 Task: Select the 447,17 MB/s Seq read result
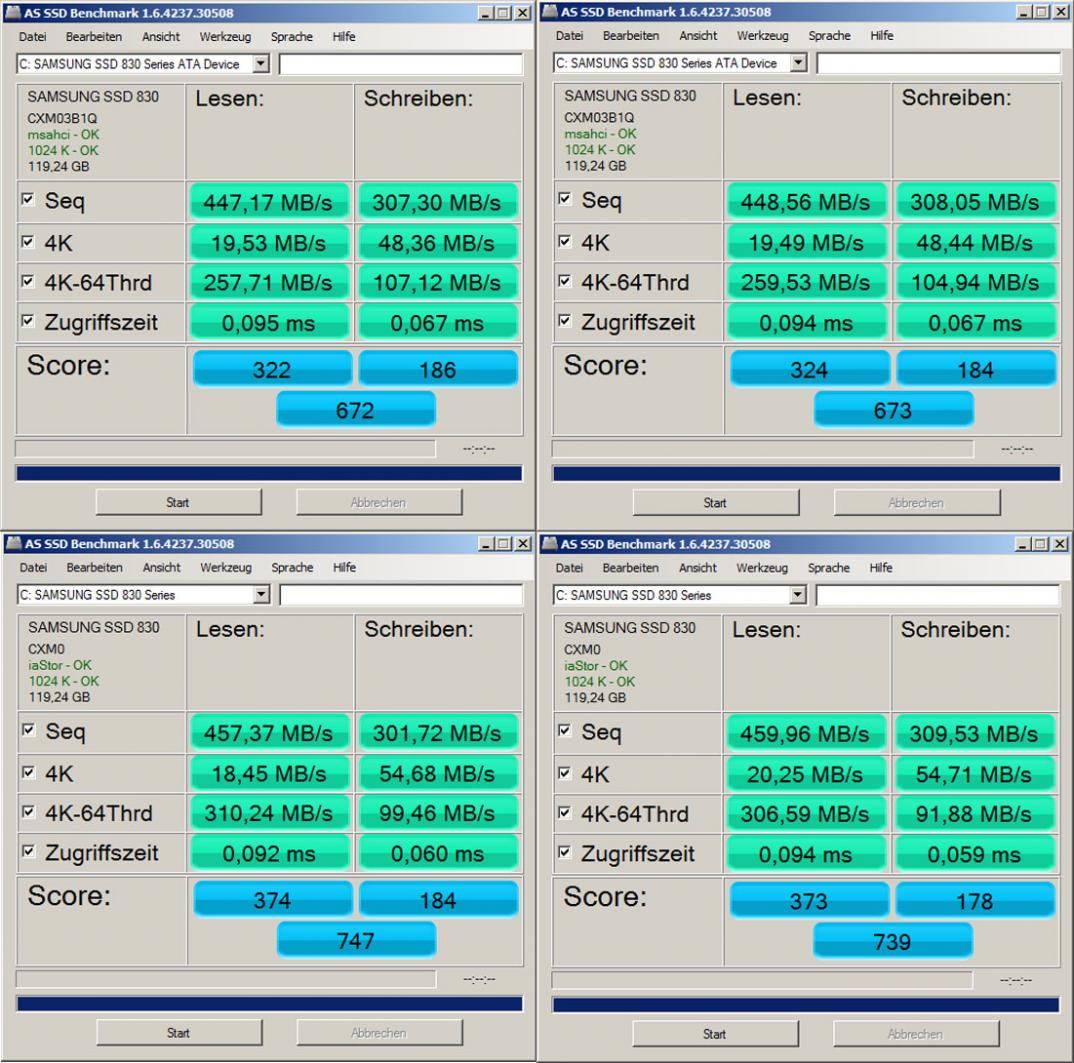pos(268,202)
